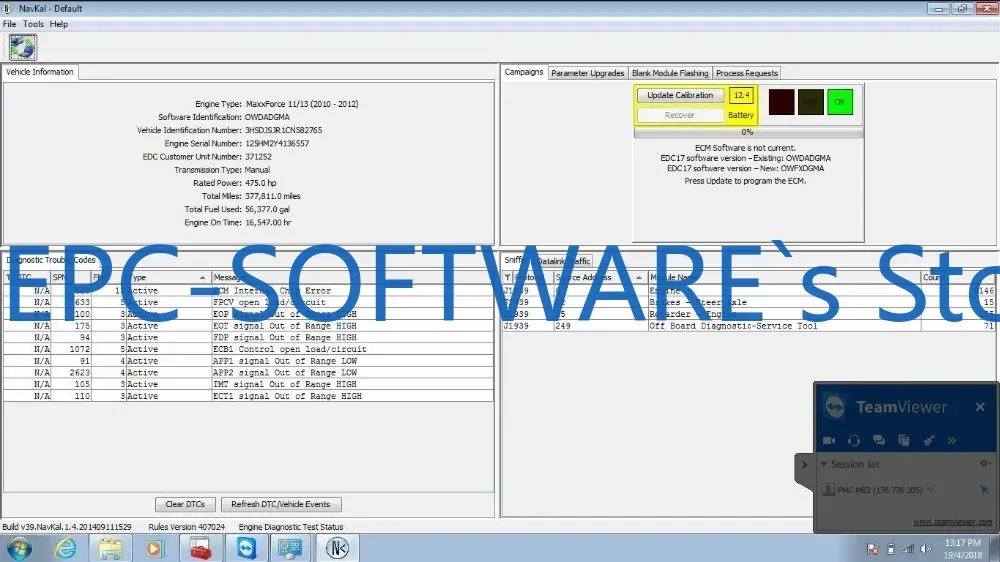Viewport: 1000px width, 562px height.
Task: Select the Vehicle Information tab
Action: (40, 72)
